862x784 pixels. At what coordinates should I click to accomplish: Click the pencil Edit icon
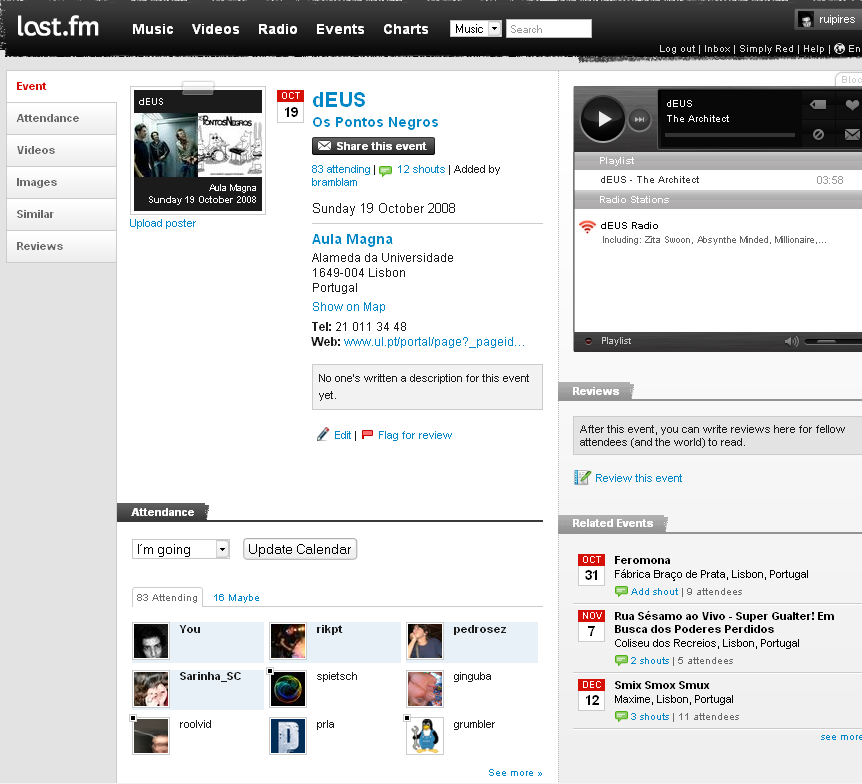323,435
